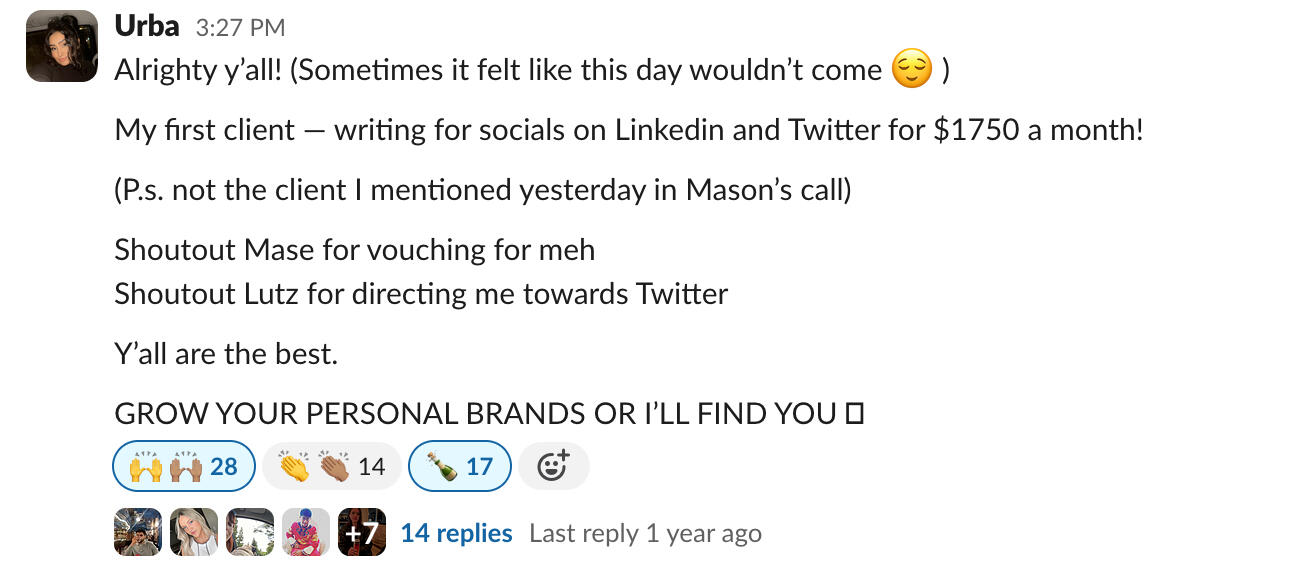The width and height of the screenshot is (1290, 570).
Task: Click the third thread replier avatar
Action: click(250, 533)
